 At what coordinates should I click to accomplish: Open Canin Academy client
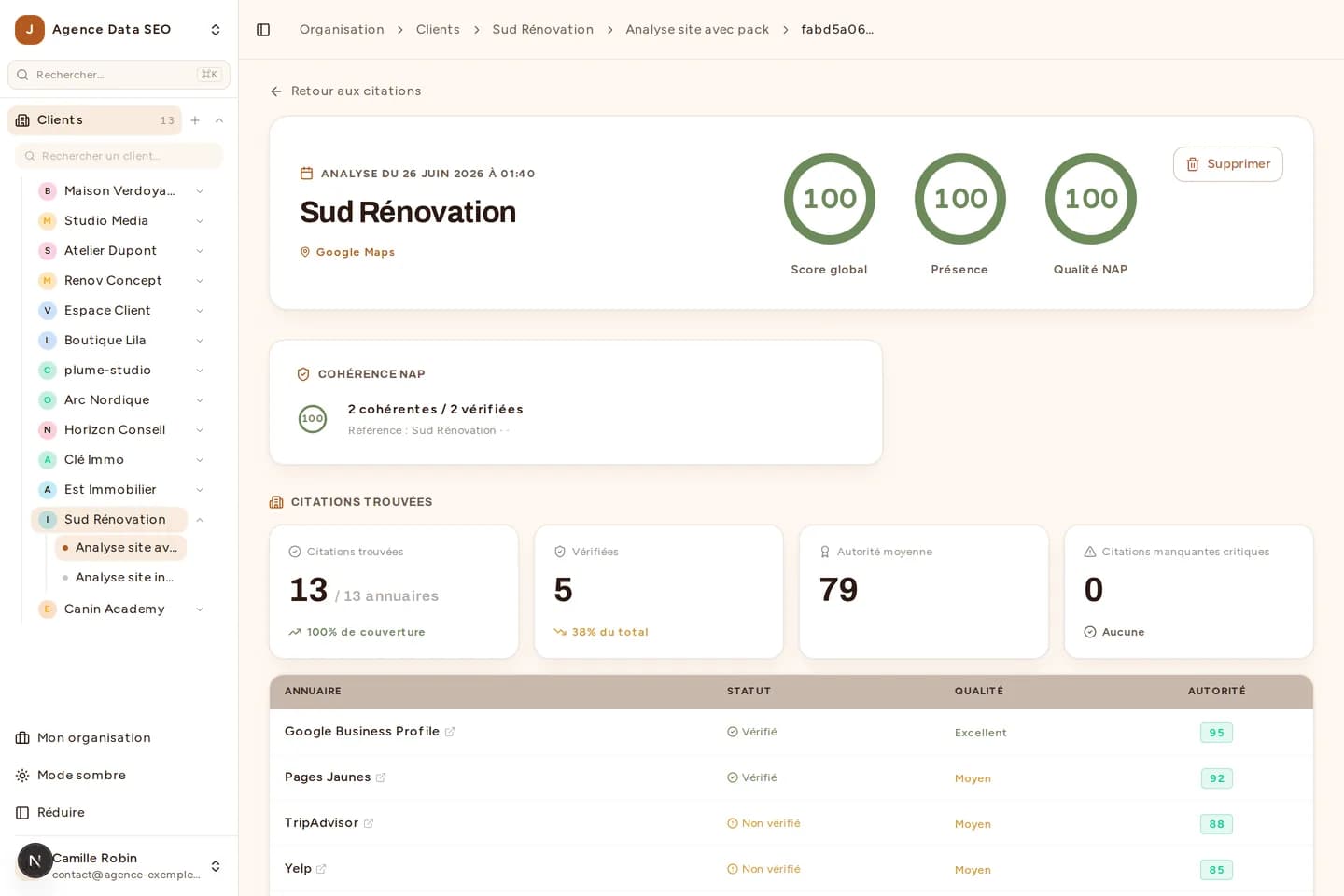[x=114, y=609]
